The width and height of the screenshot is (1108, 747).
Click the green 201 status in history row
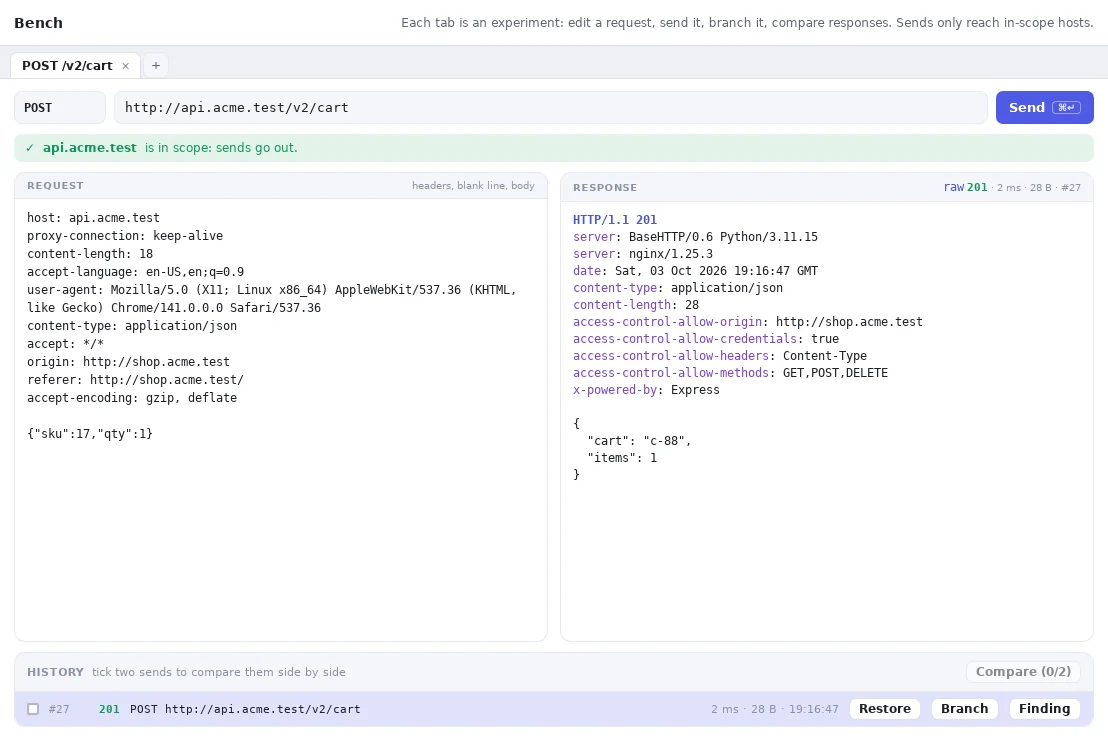tap(109, 709)
